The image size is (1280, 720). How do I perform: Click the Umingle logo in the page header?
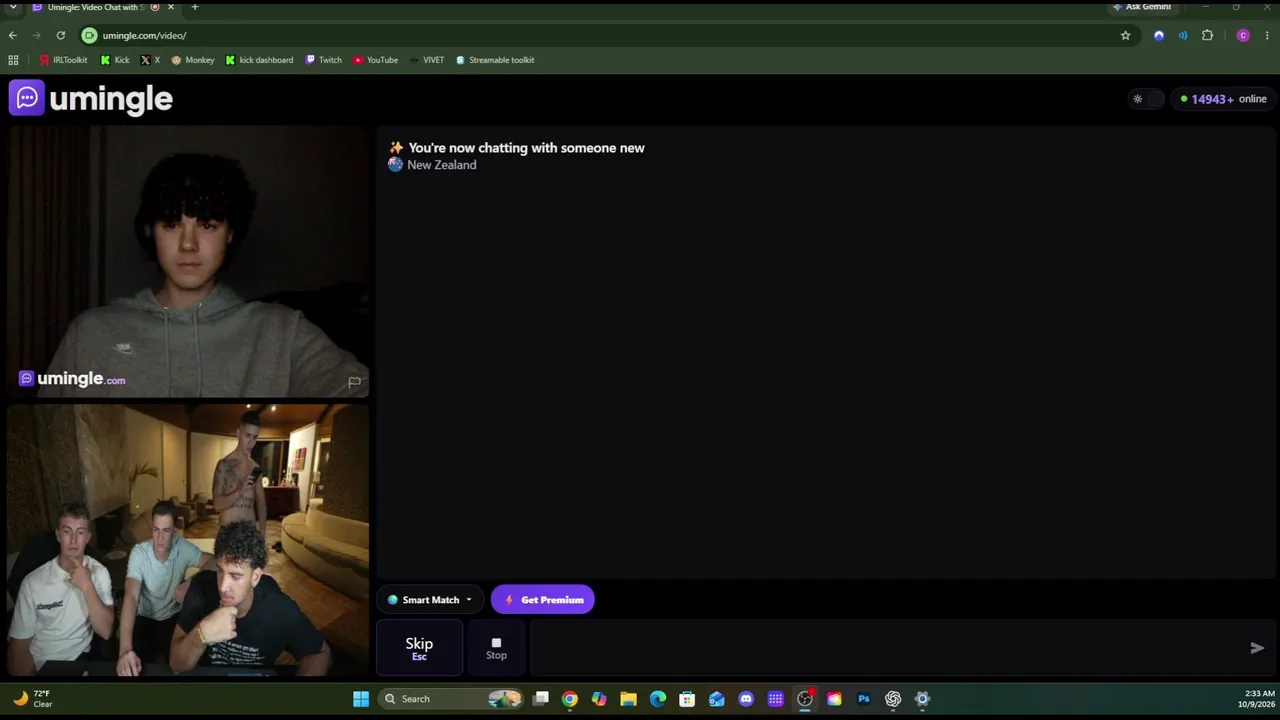(91, 98)
